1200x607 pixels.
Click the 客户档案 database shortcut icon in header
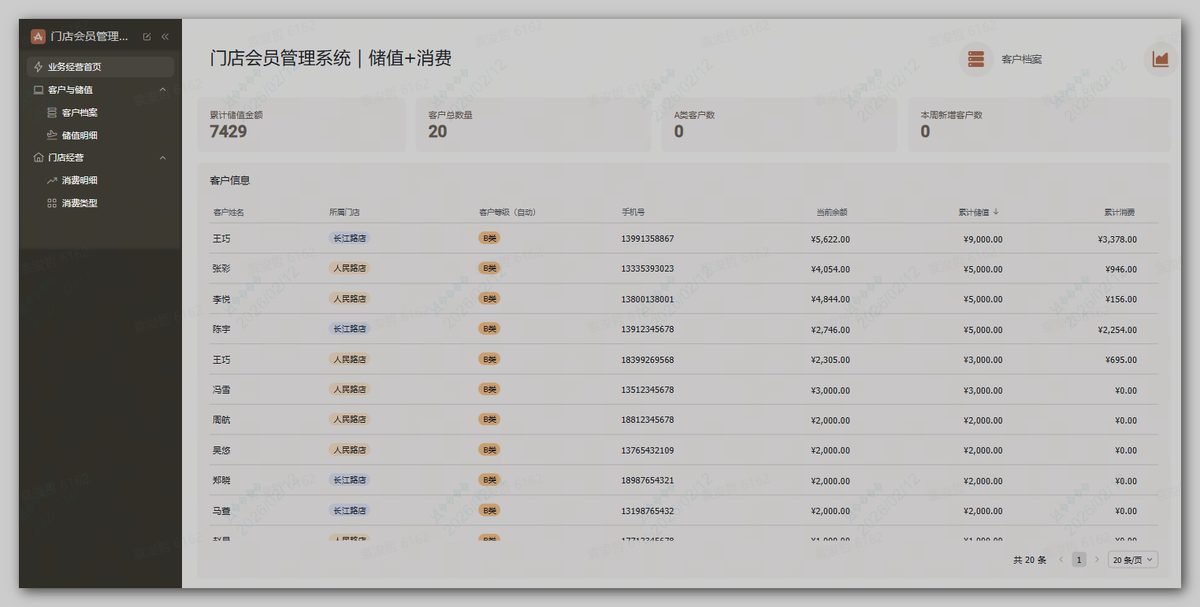tap(976, 60)
